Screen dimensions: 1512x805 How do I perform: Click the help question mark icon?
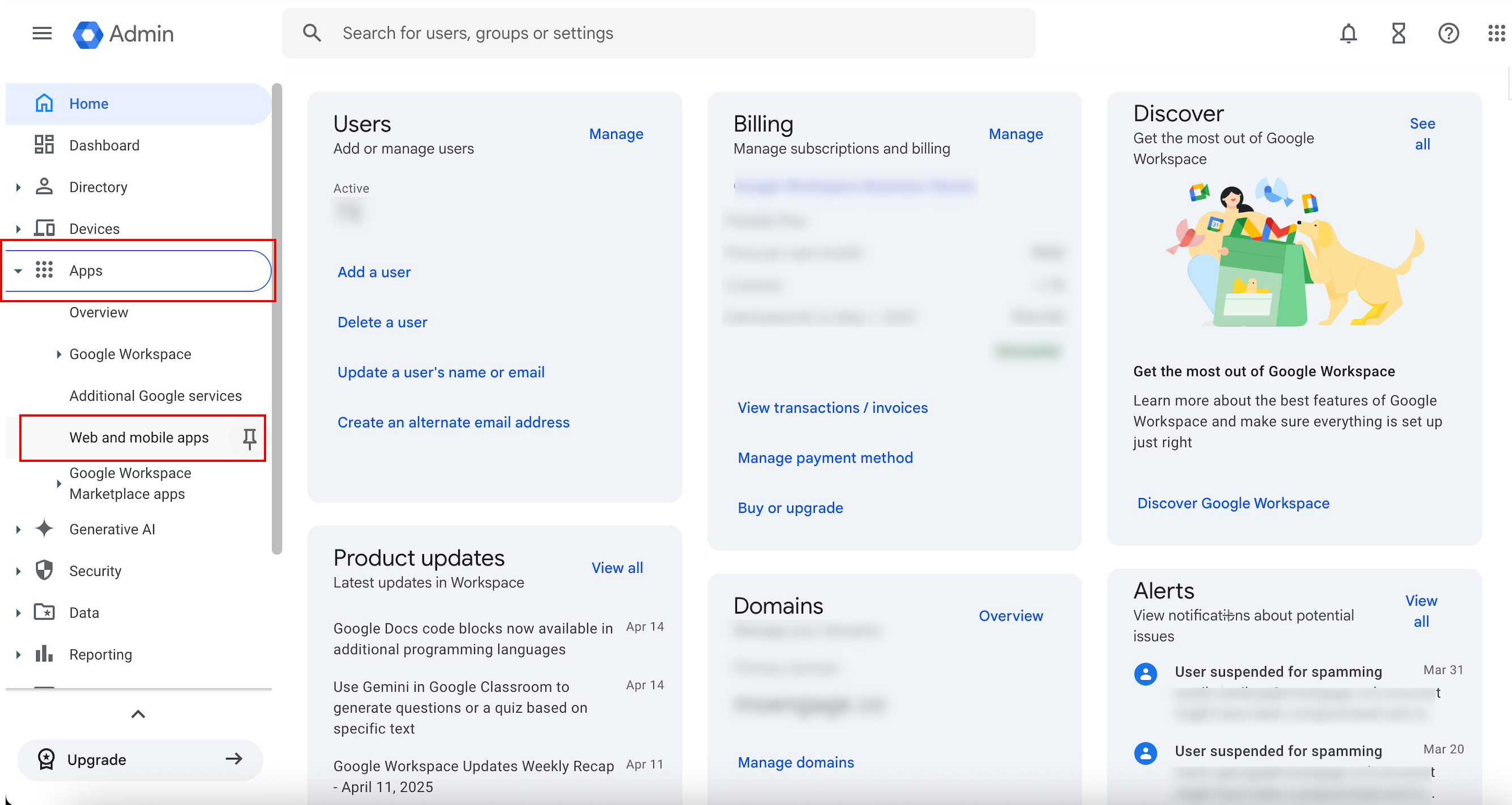pyautogui.click(x=1448, y=33)
